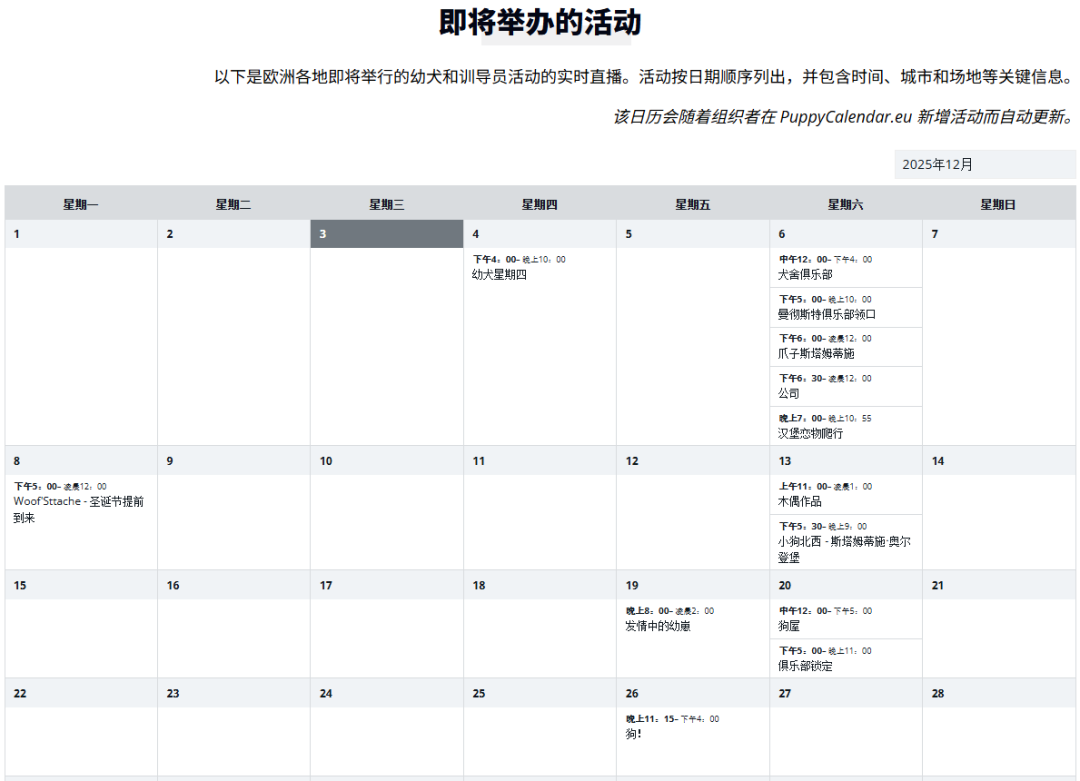The height and width of the screenshot is (781, 1080).
Task: Select day number 7 in calendar
Action: pos(935,234)
